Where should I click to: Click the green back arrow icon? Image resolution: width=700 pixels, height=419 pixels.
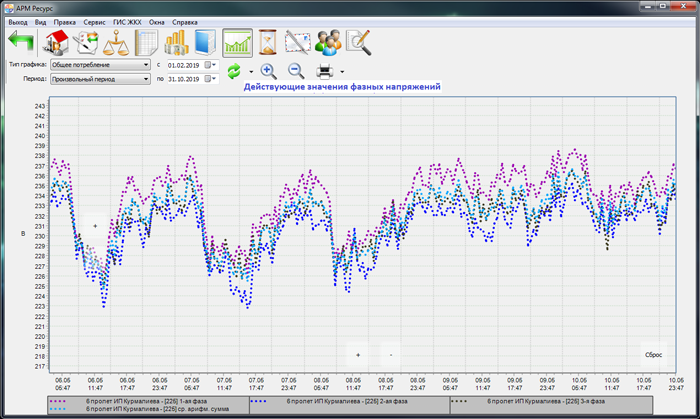point(20,42)
